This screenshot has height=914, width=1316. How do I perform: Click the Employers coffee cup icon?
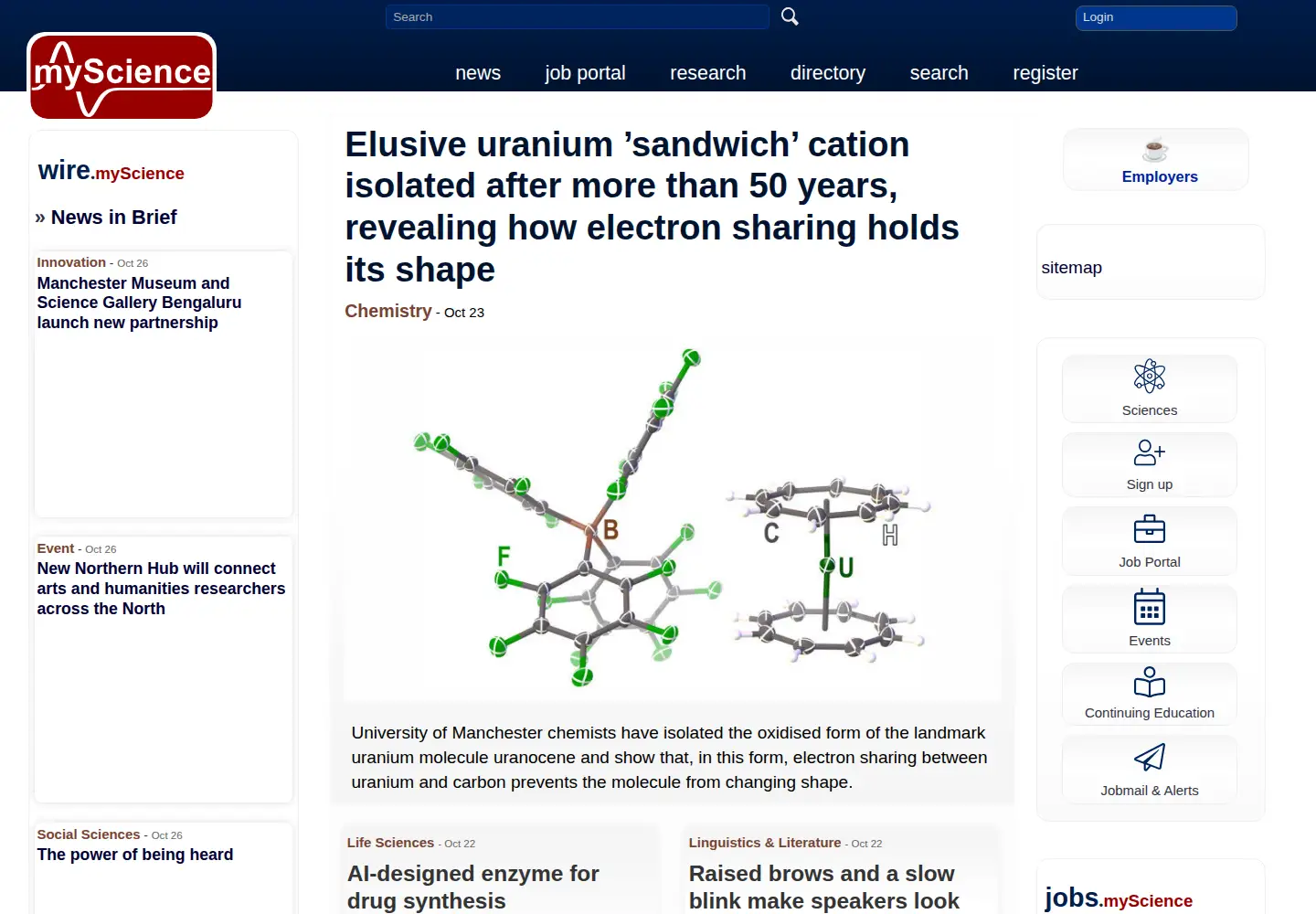[x=1155, y=149]
